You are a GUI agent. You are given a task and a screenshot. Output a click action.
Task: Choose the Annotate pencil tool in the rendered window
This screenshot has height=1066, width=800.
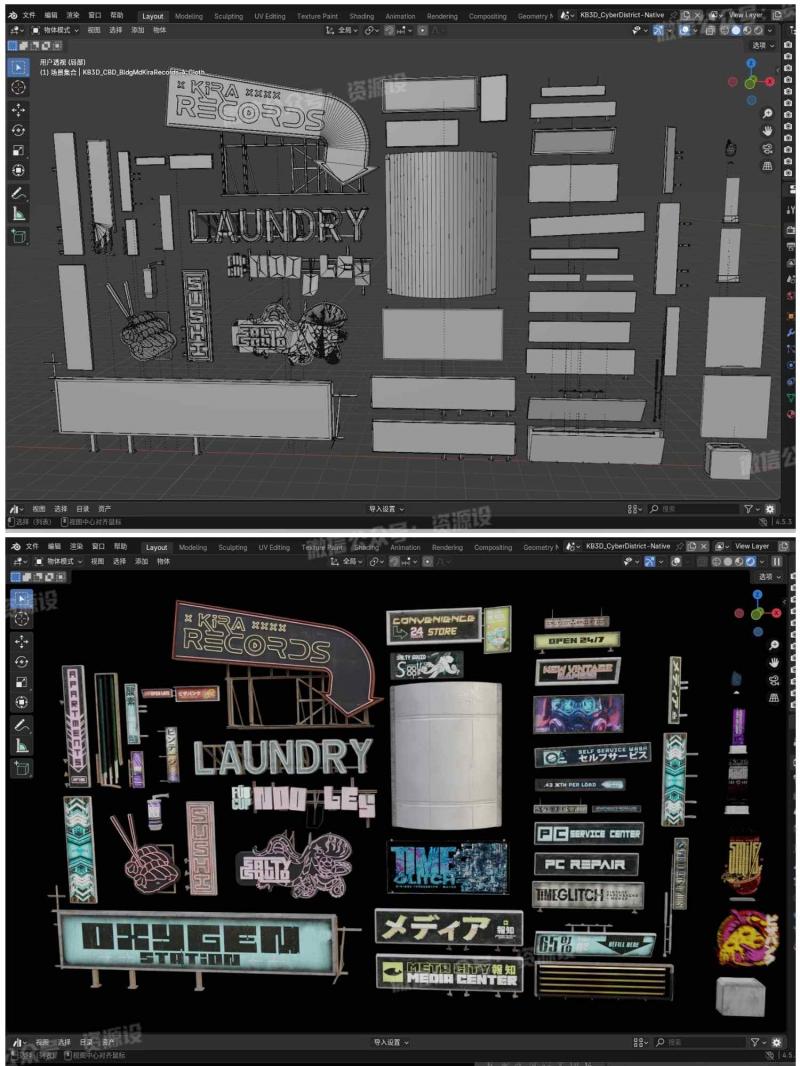coord(18,723)
